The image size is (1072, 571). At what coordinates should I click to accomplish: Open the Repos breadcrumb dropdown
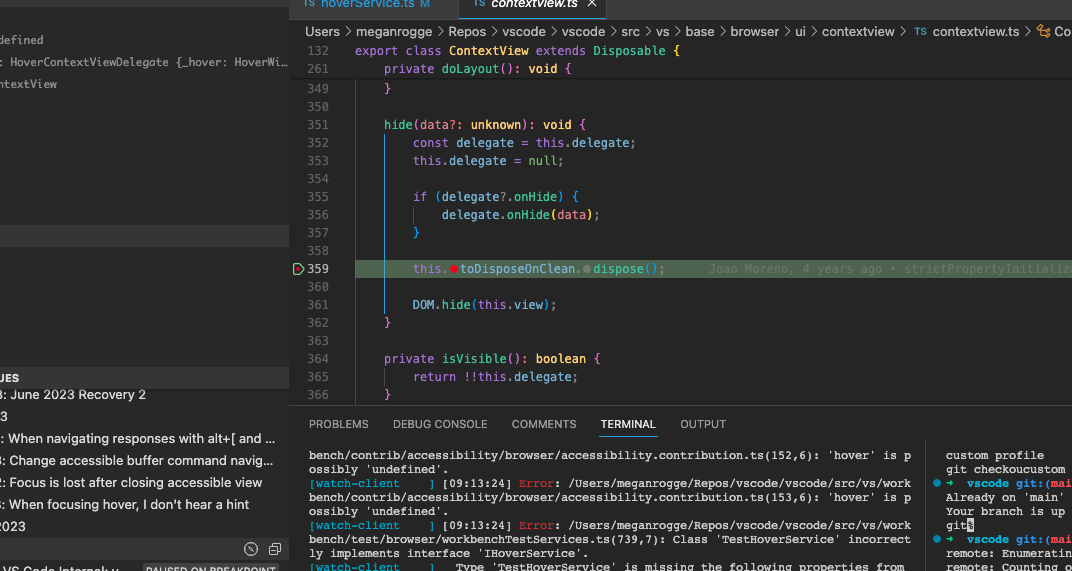point(467,31)
